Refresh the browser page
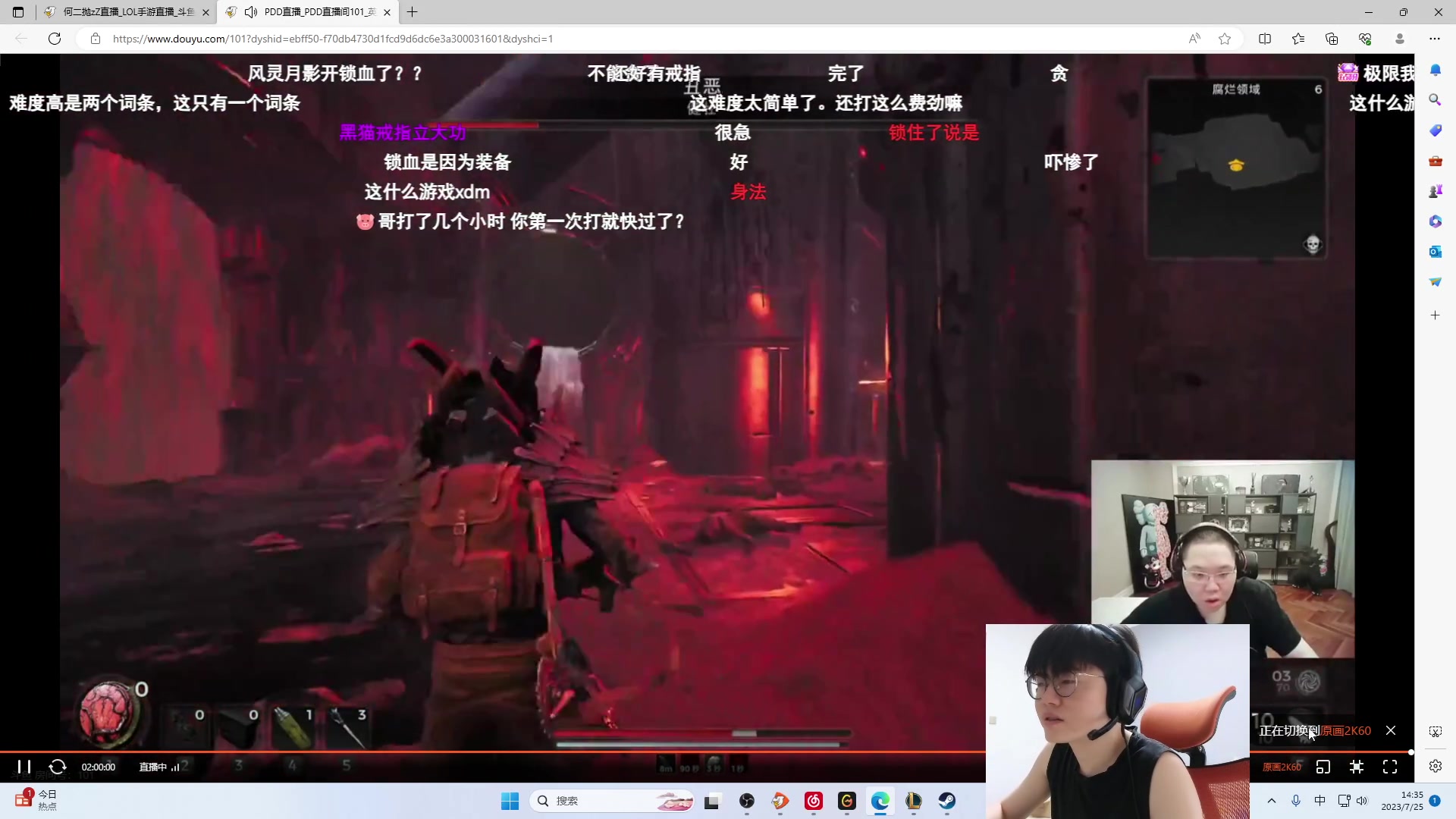The width and height of the screenshot is (1456, 819). (55, 39)
